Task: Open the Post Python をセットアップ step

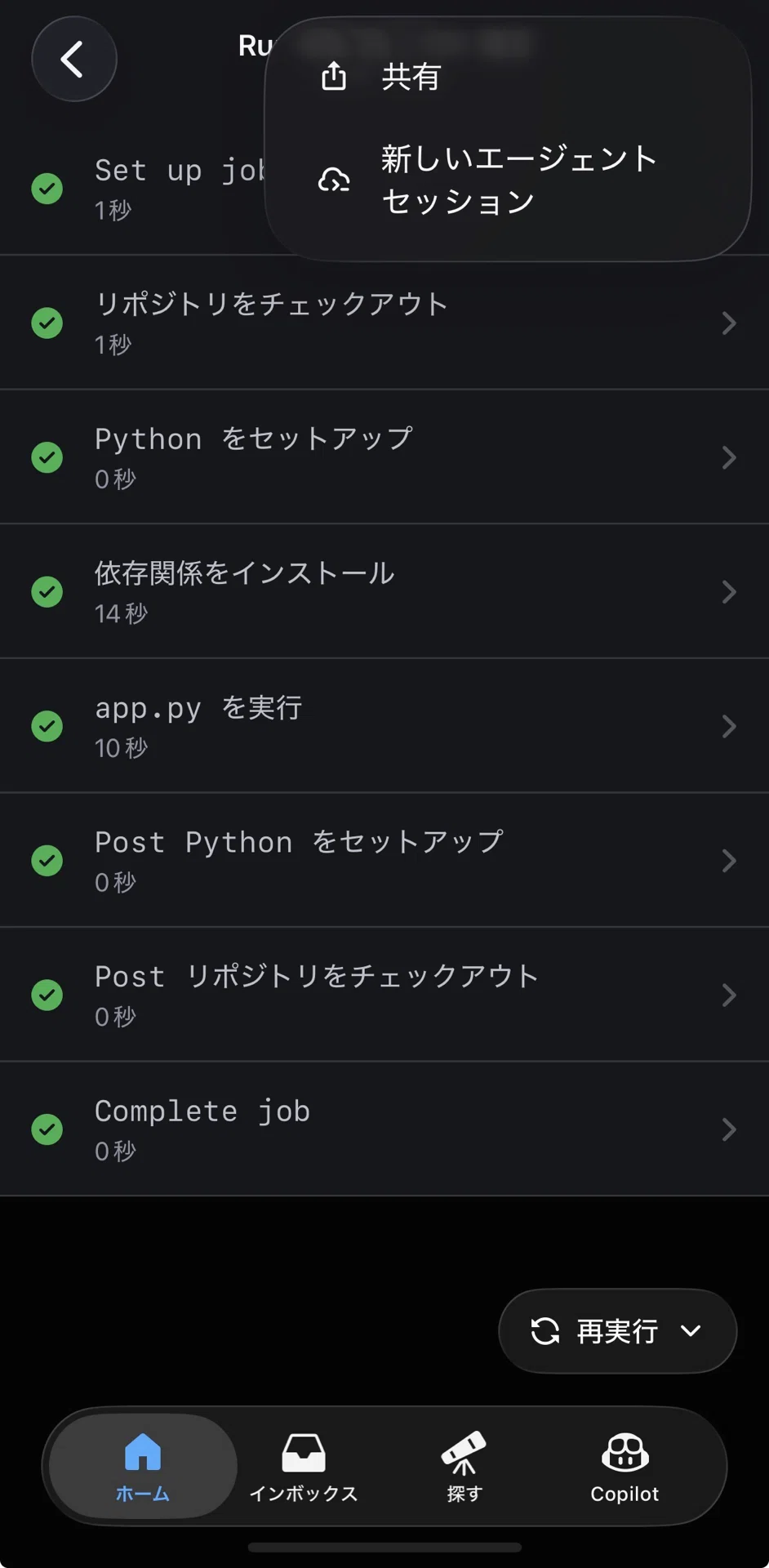Action: coord(384,861)
